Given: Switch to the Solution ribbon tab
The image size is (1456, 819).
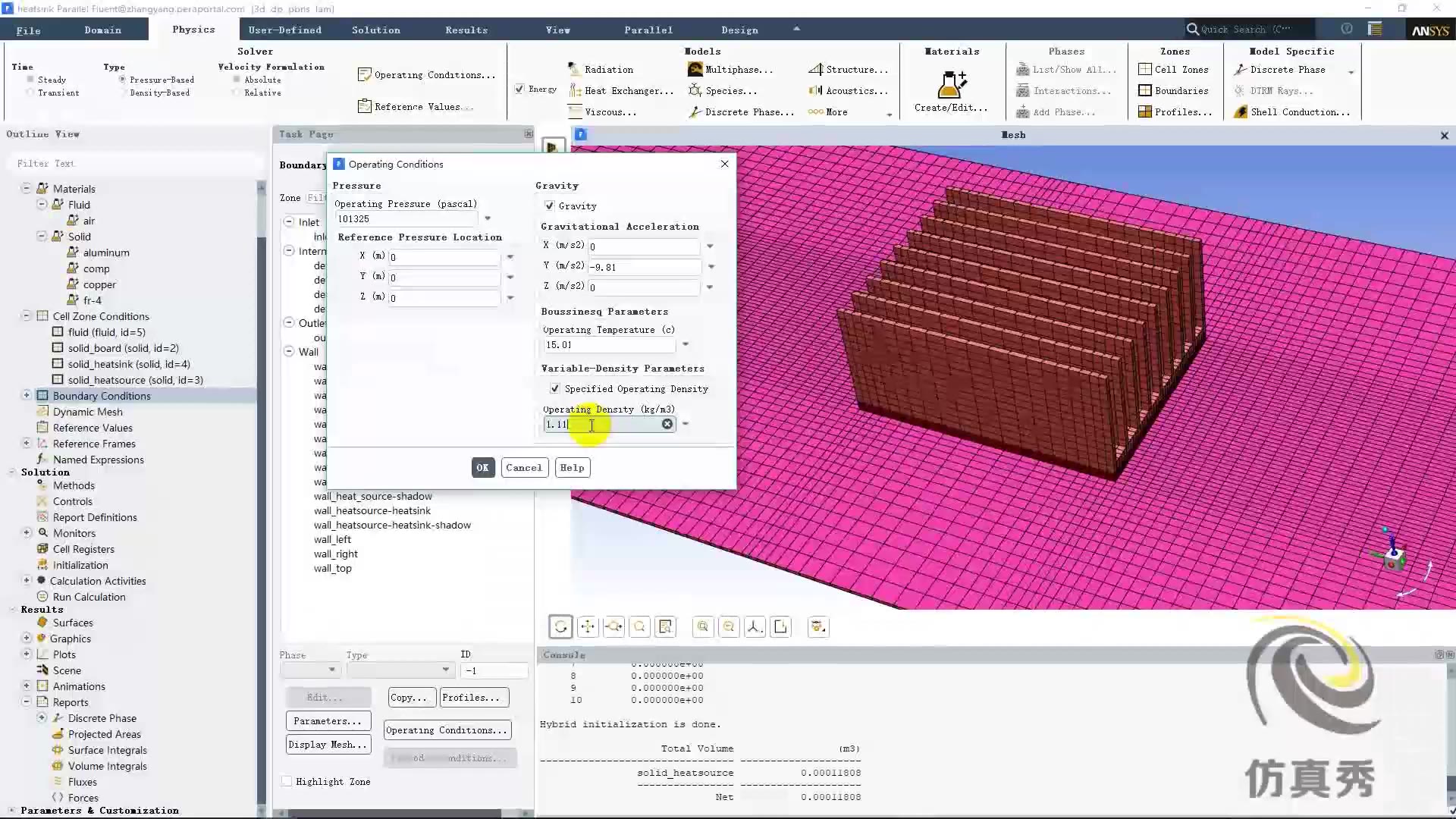Looking at the screenshot, I should tap(375, 30).
